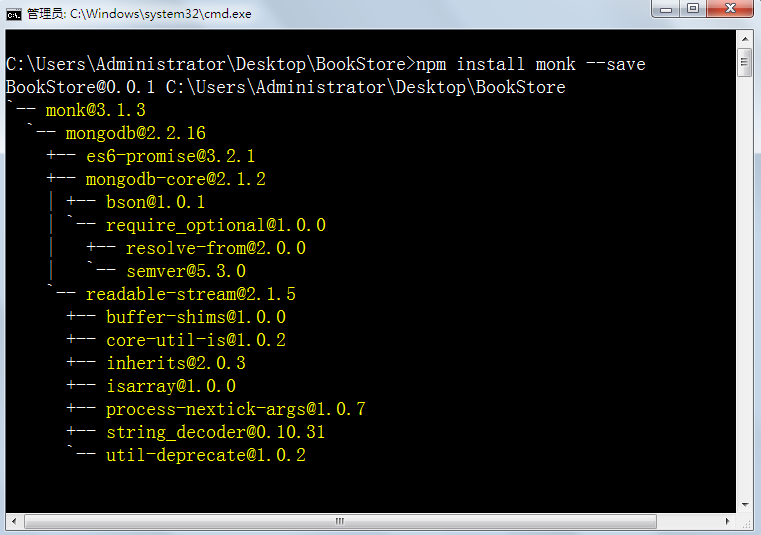Click the core-util-is@1.0.2 line
Screen dimensions: 761x535
point(196,340)
